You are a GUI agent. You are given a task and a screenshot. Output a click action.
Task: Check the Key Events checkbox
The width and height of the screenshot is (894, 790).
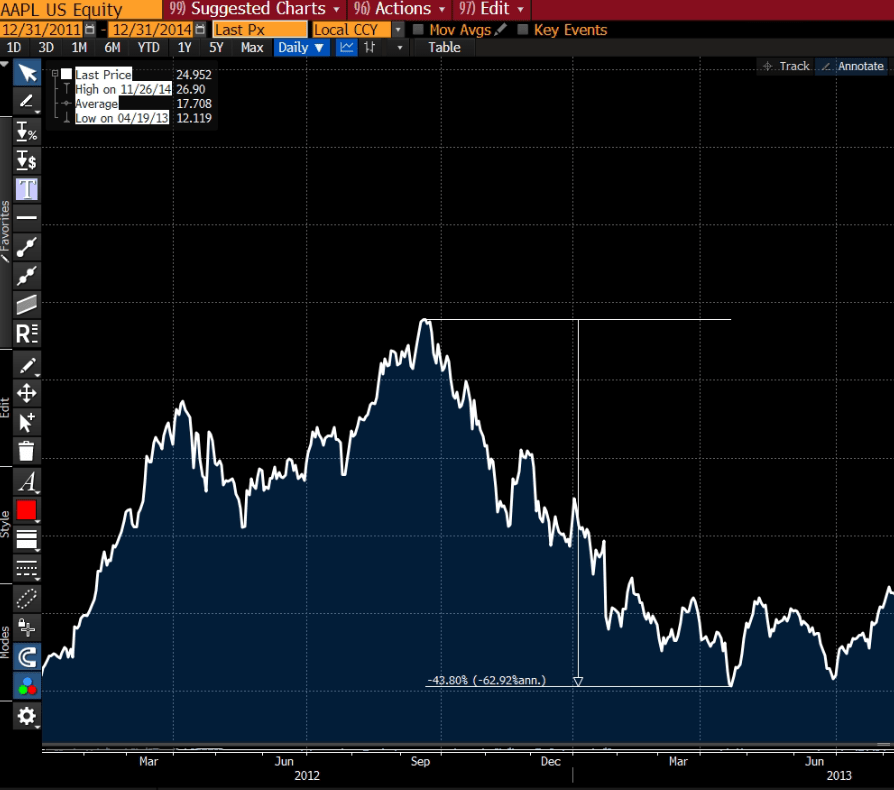pyautogui.click(x=523, y=30)
